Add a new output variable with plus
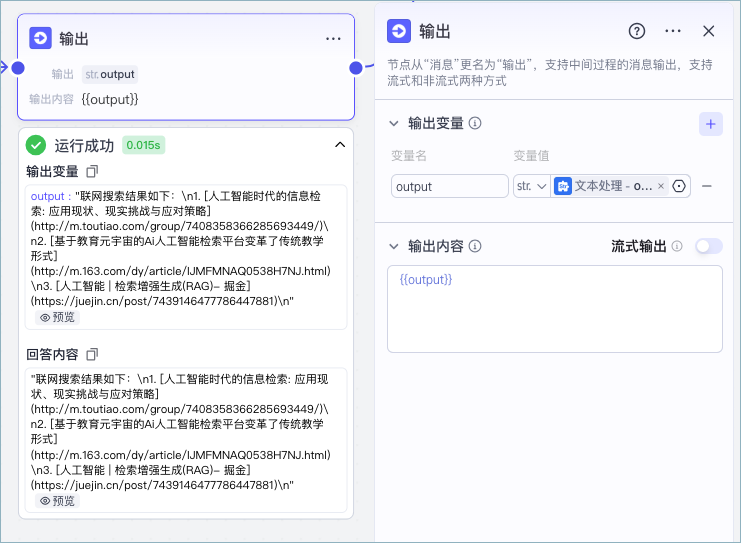Screen dimensions: 741x543 point(710,124)
